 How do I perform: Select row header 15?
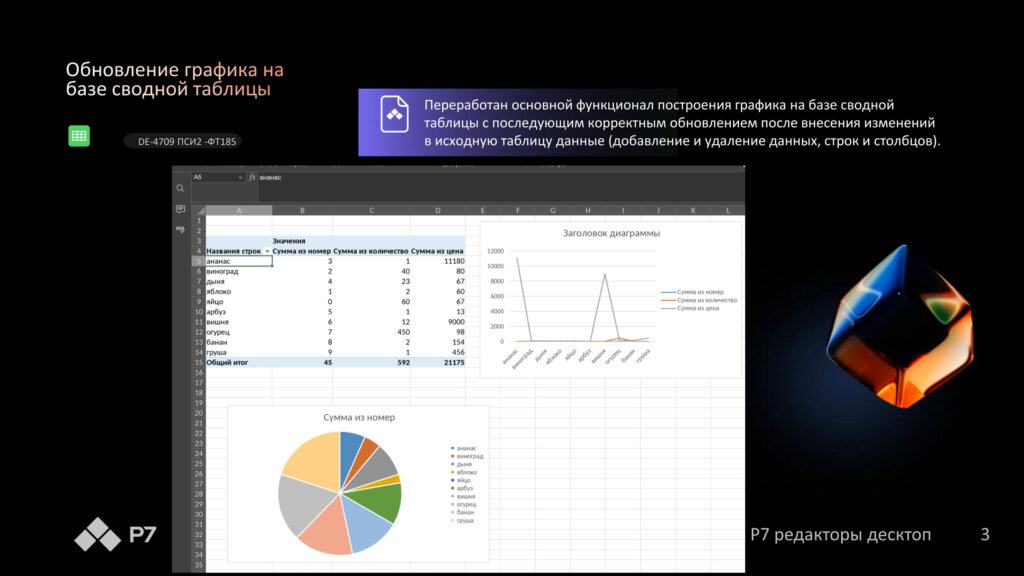(199, 363)
